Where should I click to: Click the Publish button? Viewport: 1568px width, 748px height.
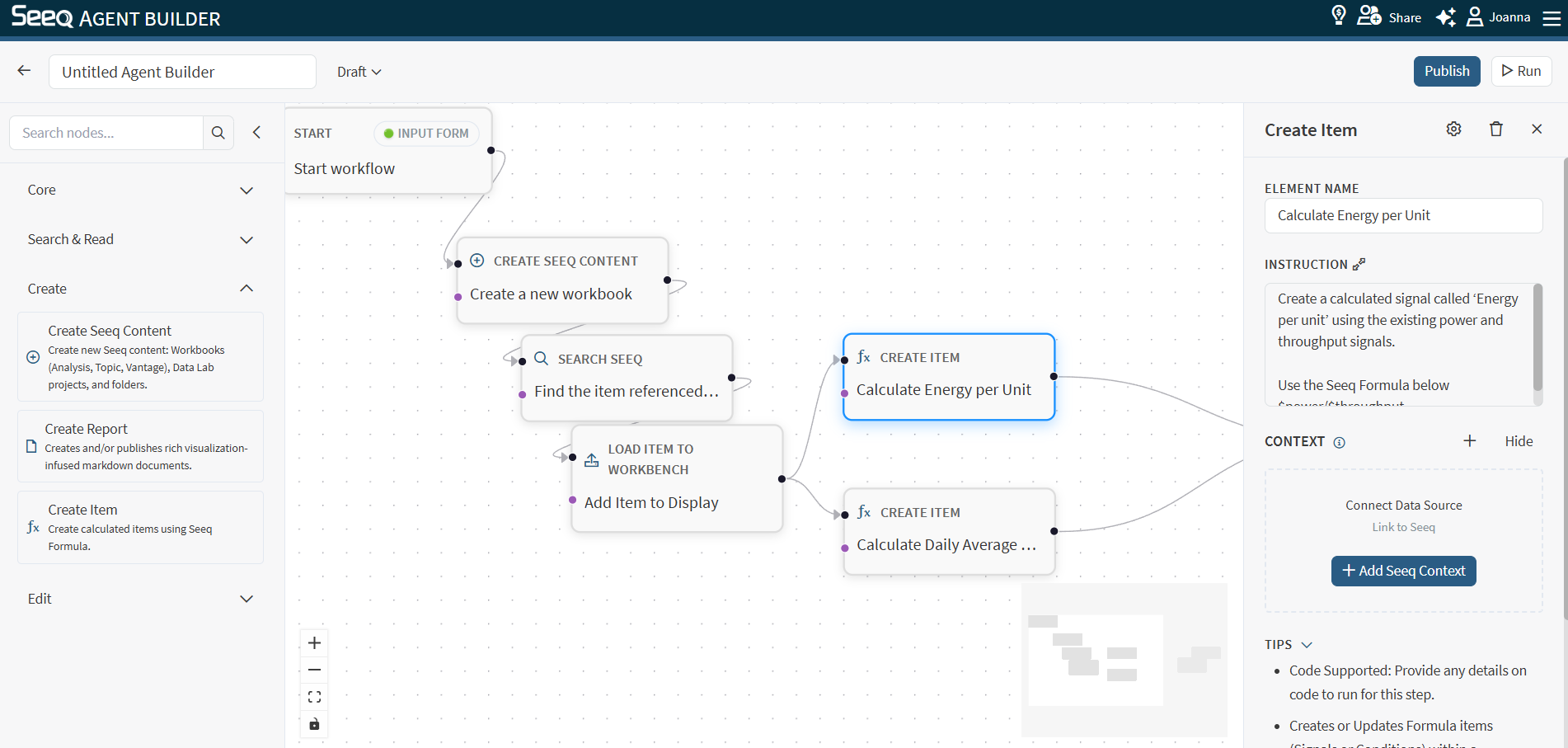pyautogui.click(x=1446, y=71)
